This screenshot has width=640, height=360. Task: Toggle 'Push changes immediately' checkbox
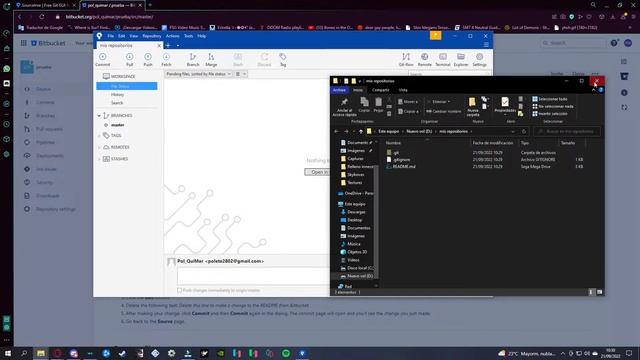pyautogui.click(x=179, y=290)
